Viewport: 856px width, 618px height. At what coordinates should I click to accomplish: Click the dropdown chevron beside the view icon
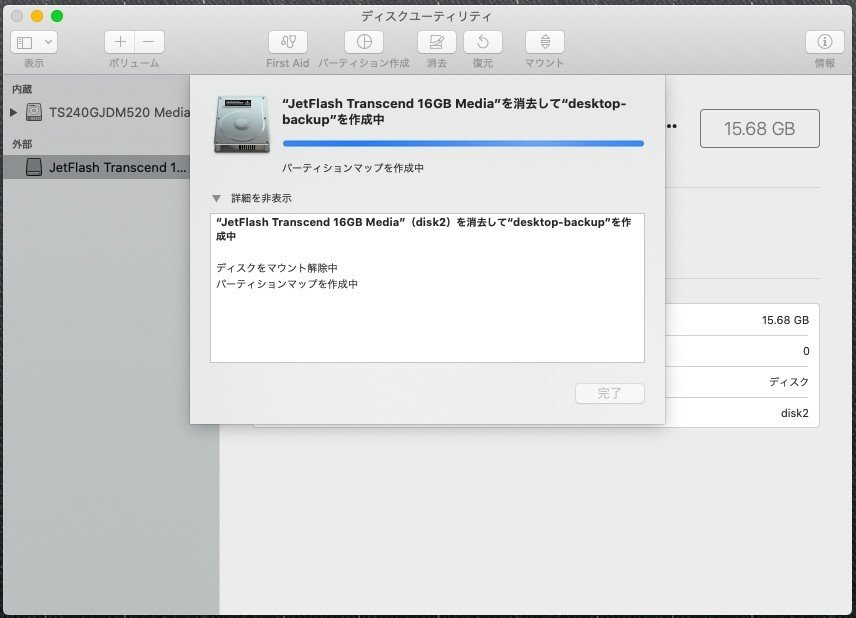48,42
